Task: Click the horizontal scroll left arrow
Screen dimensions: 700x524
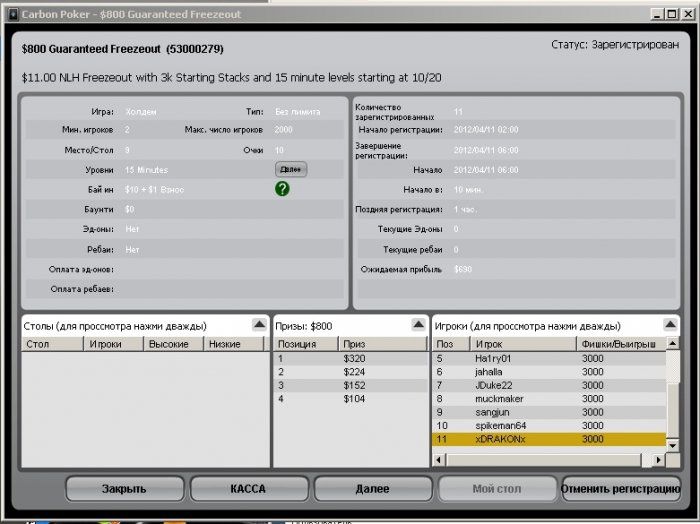Action: point(439,459)
